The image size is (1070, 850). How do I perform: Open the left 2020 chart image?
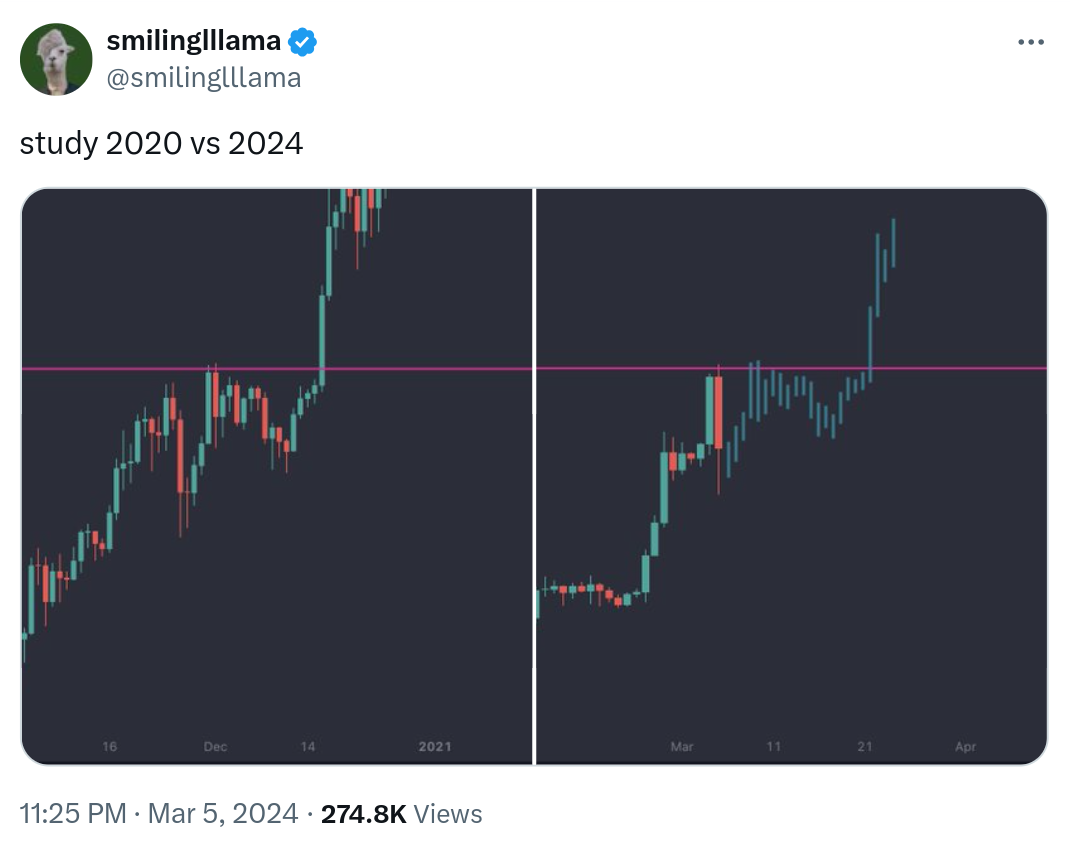pos(276,476)
